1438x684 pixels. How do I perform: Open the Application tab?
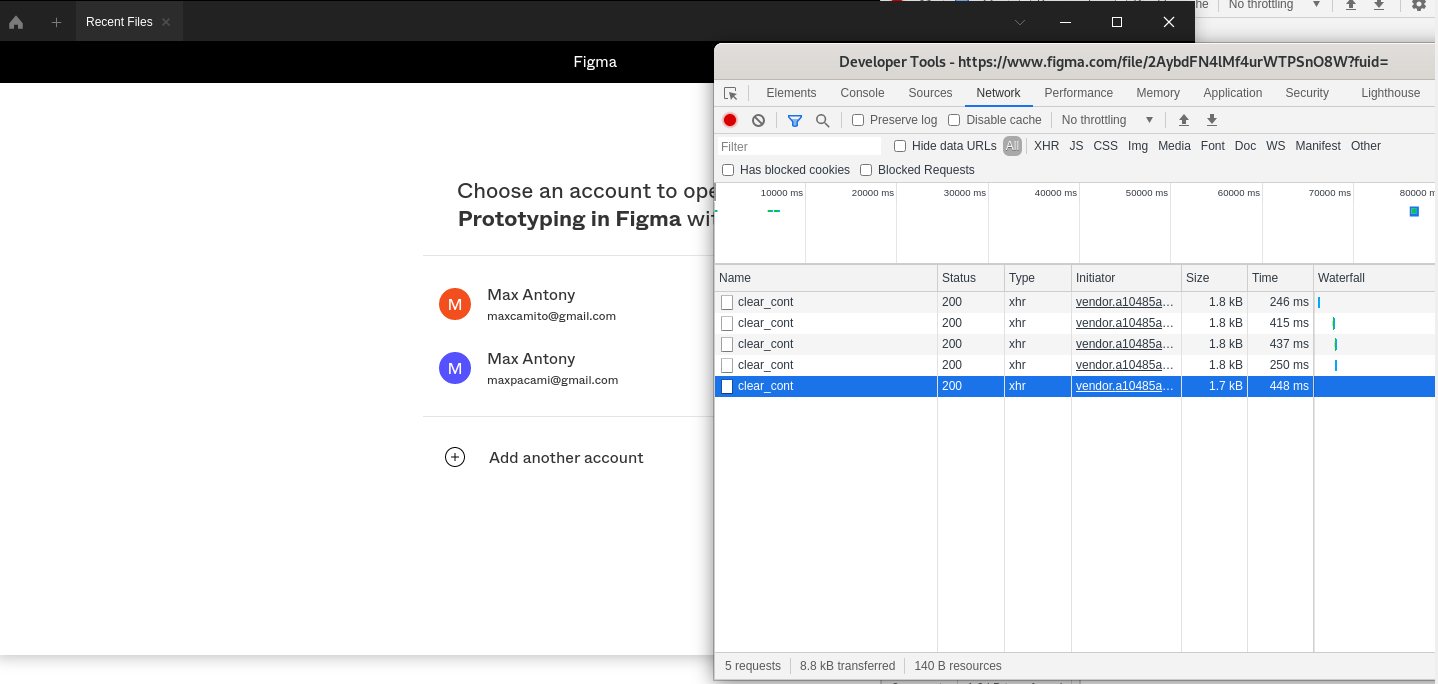point(1232,93)
